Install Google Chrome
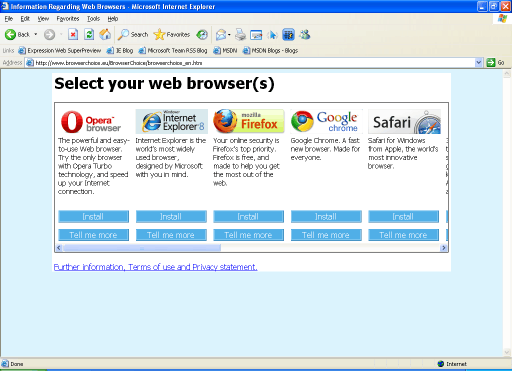 [x=326, y=217]
